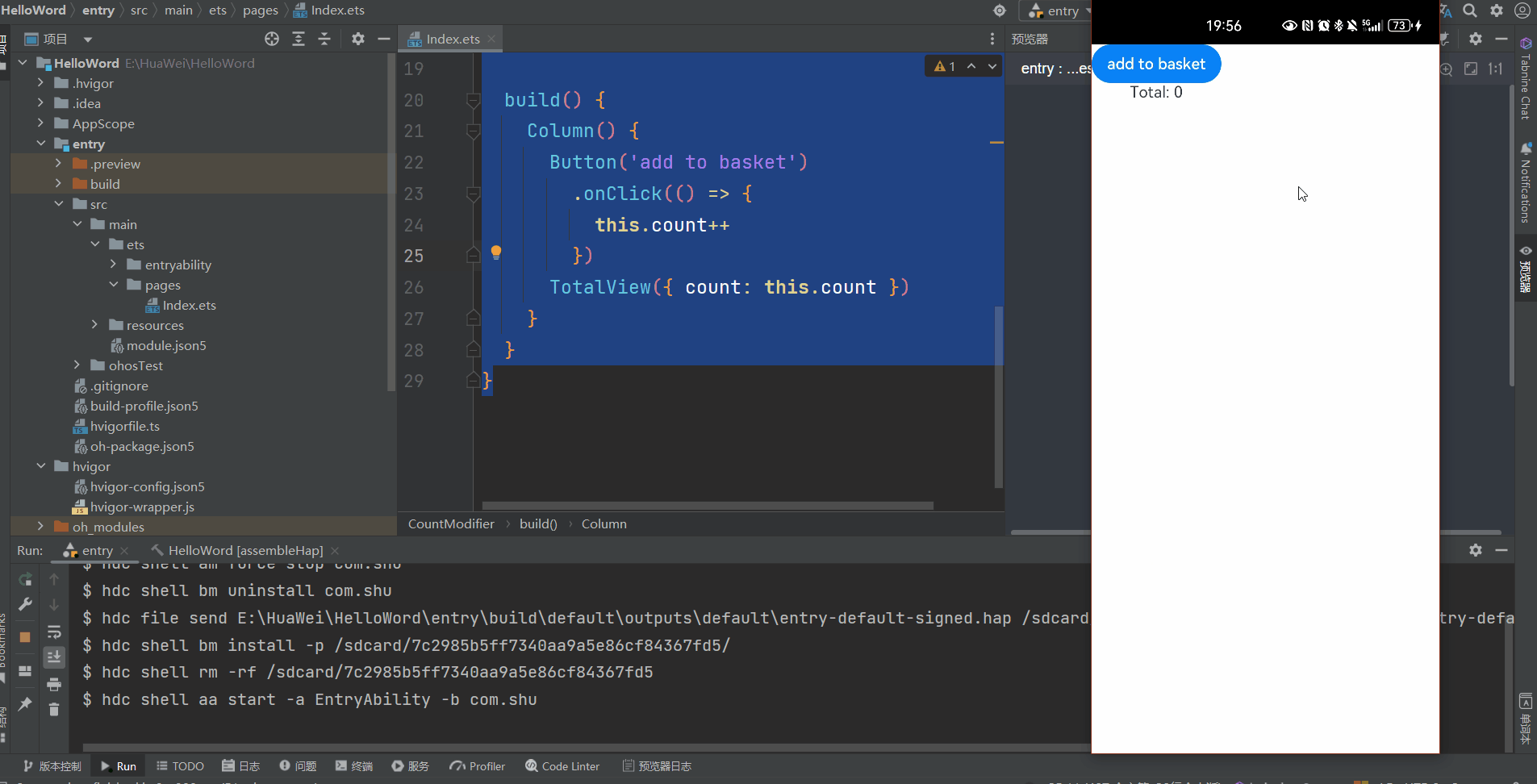Click down stack trace arrow in Run console
This screenshot has width=1537, height=784.
54,605
